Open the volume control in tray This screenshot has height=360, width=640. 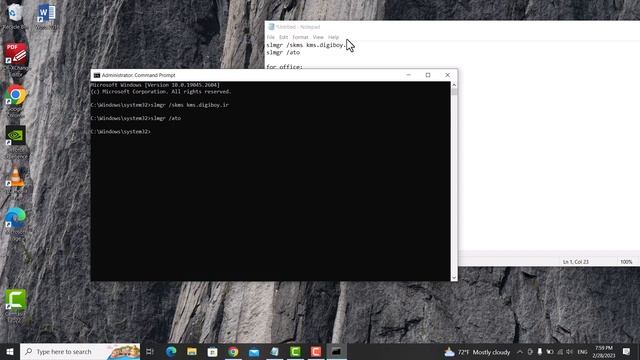coord(569,352)
